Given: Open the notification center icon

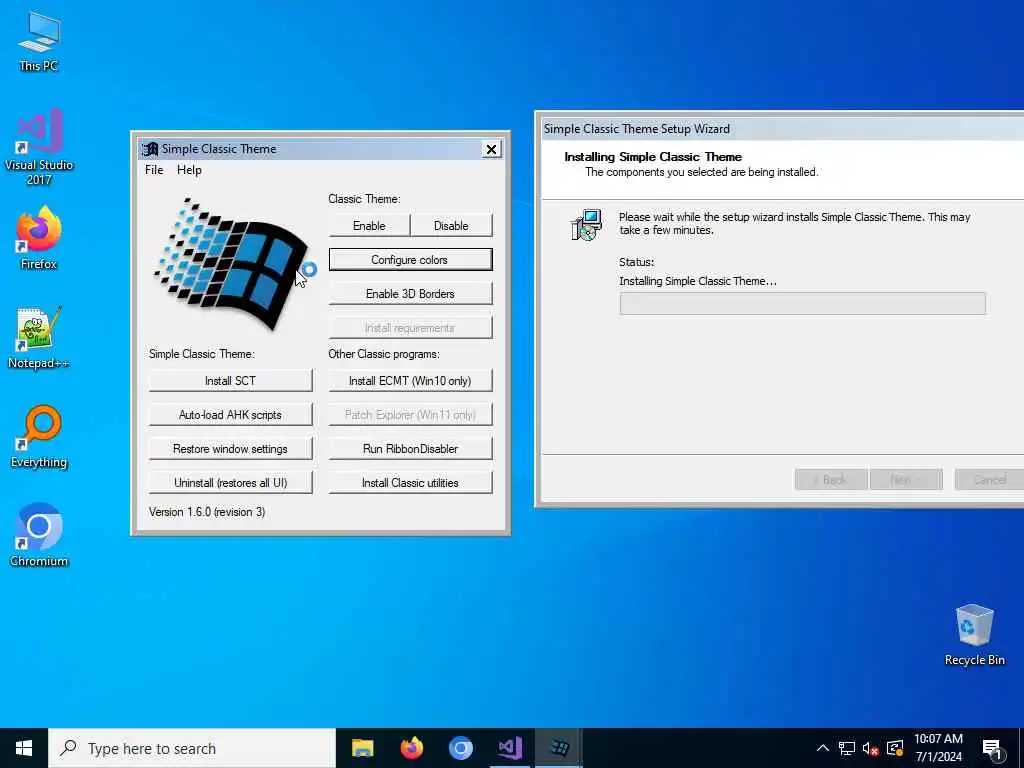Looking at the screenshot, I should click(x=992, y=749).
